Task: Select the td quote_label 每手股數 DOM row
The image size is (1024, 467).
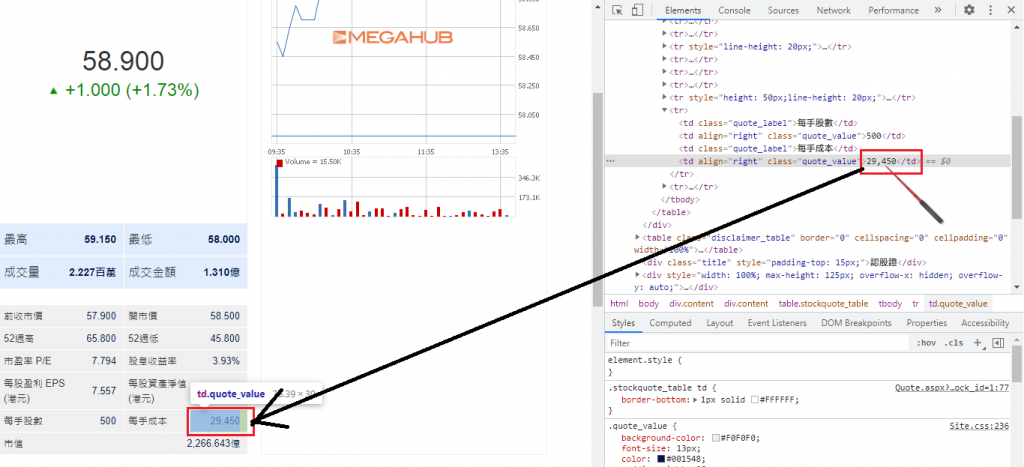Action: pyautogui.click(x=767, y=123)
